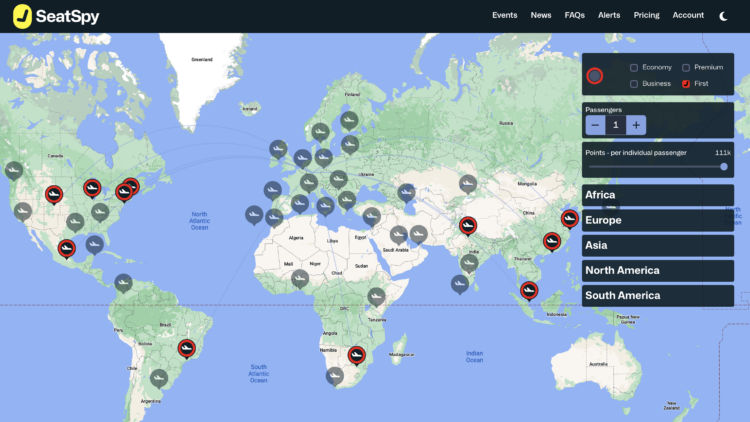Click the red airport pin in South Africa

coord(356,354)
